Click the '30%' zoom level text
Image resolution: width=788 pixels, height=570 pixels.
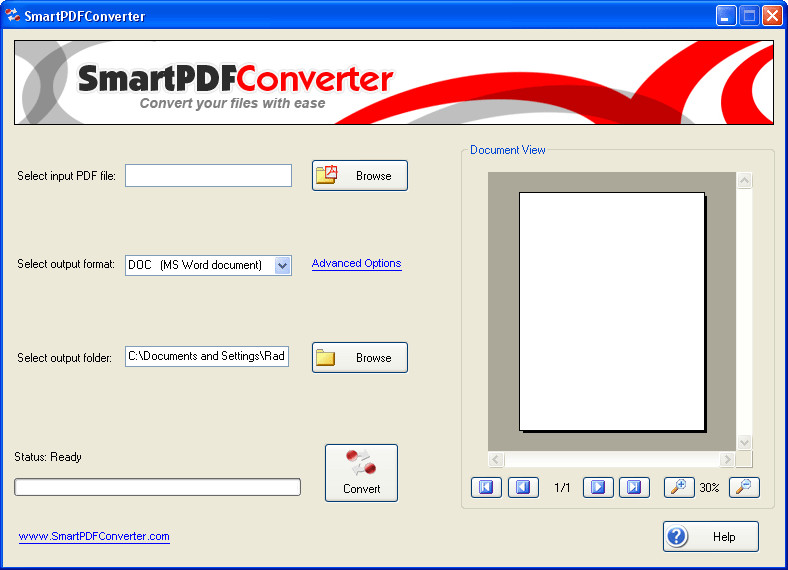coord(709,488)
